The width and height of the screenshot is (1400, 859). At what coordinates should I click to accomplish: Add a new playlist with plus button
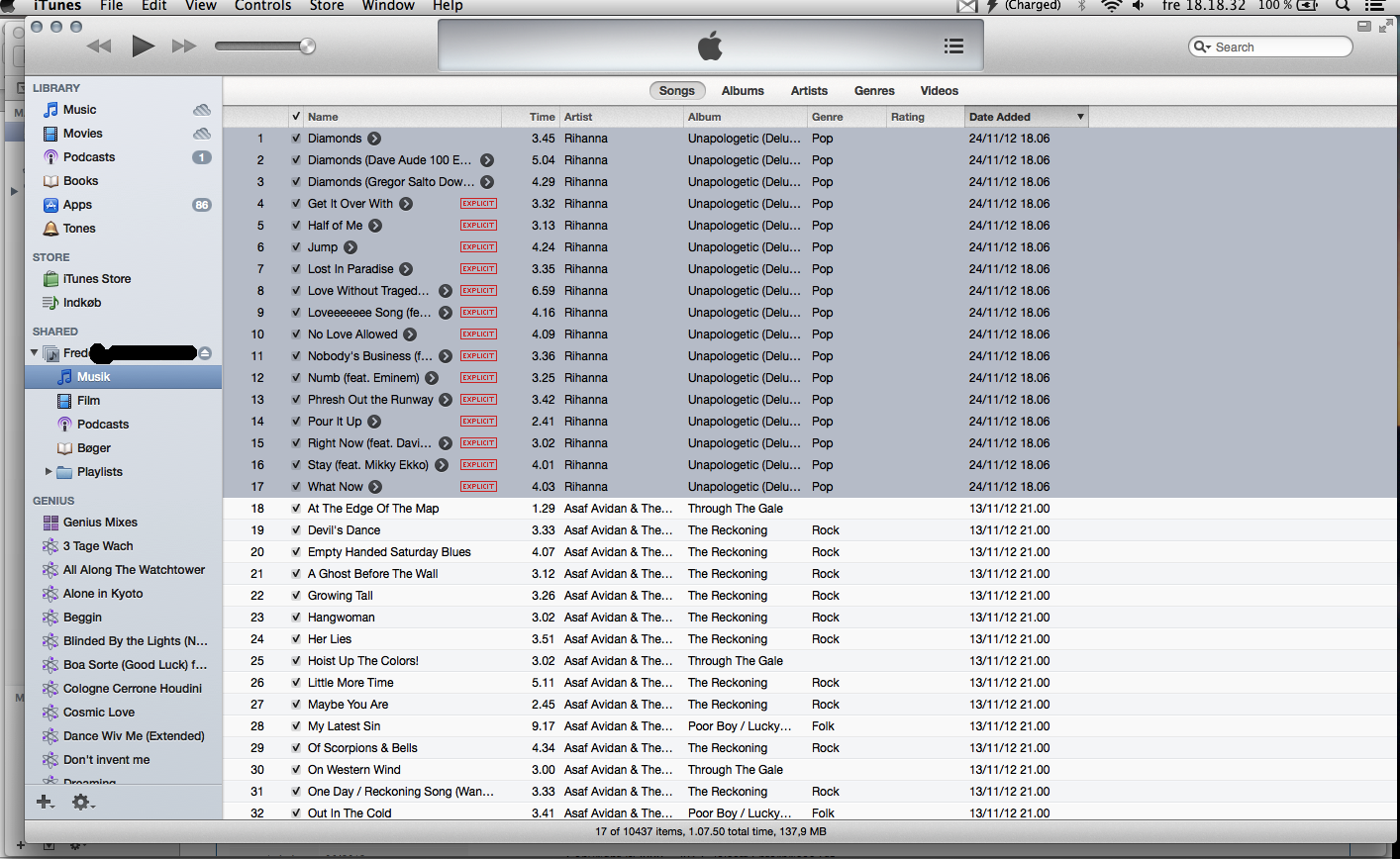point(45,803)
